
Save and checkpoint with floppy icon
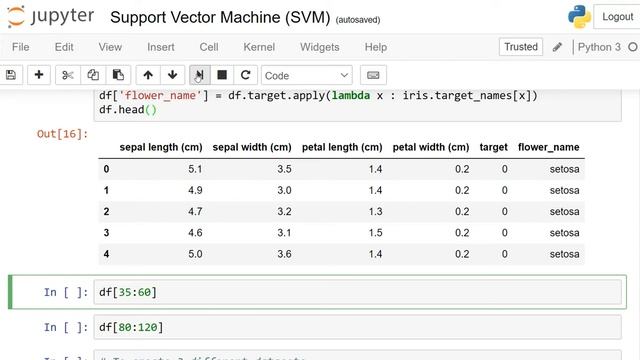click(x=11, y=75)
